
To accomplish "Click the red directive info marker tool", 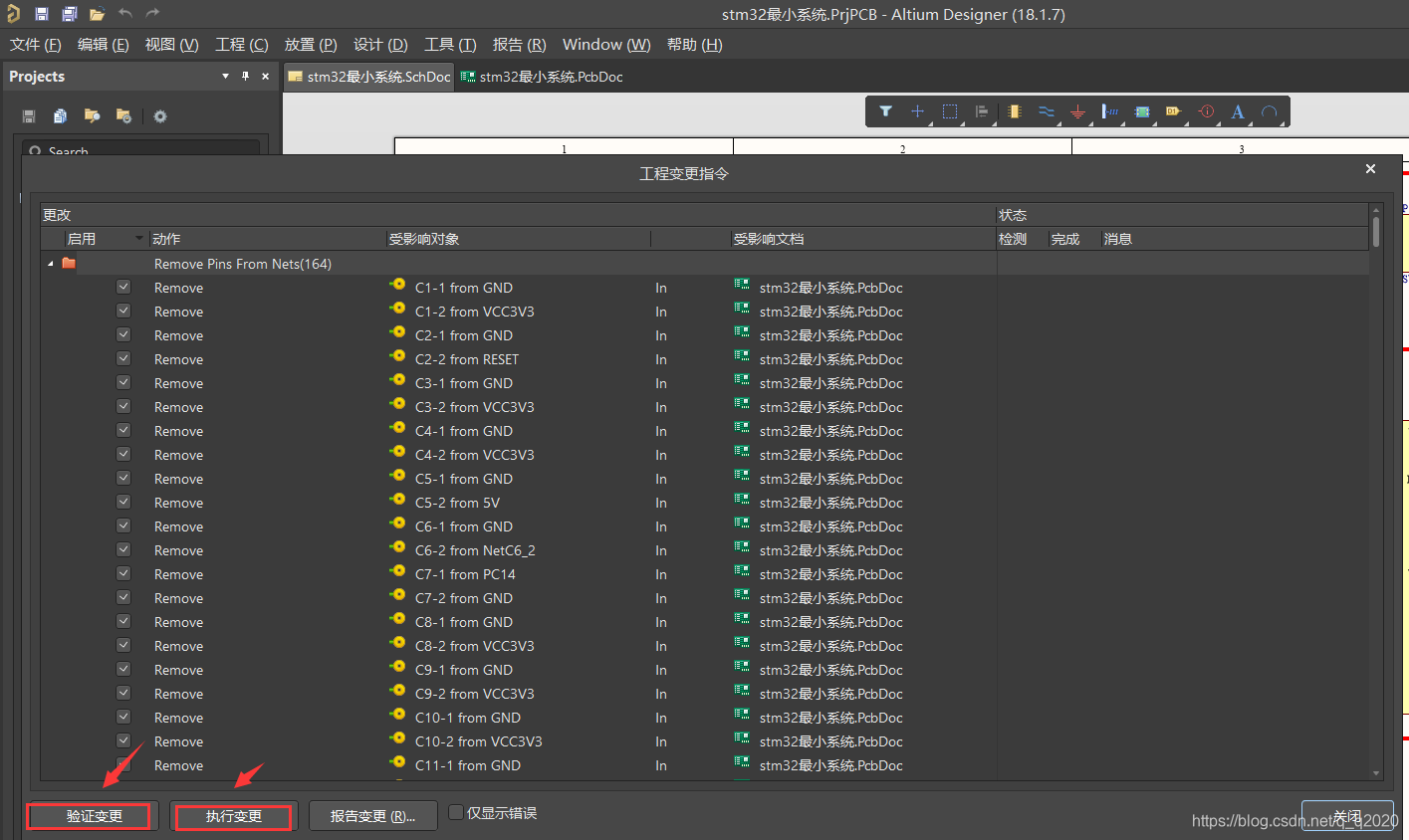I will coord(1206,111).
